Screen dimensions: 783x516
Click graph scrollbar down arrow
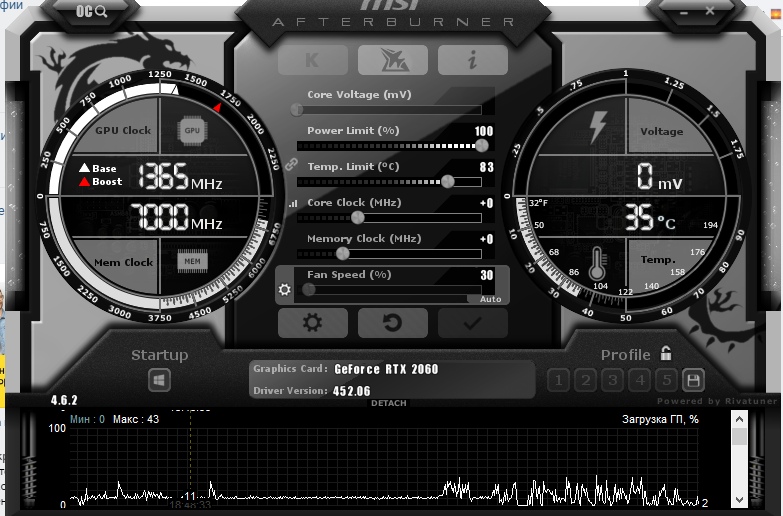tap(740, 500)
